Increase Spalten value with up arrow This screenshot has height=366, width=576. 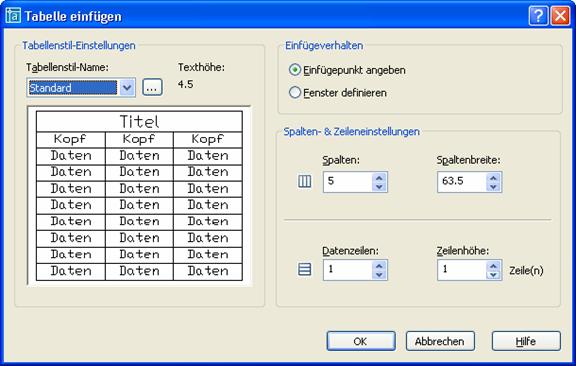(x=379, y=177)
